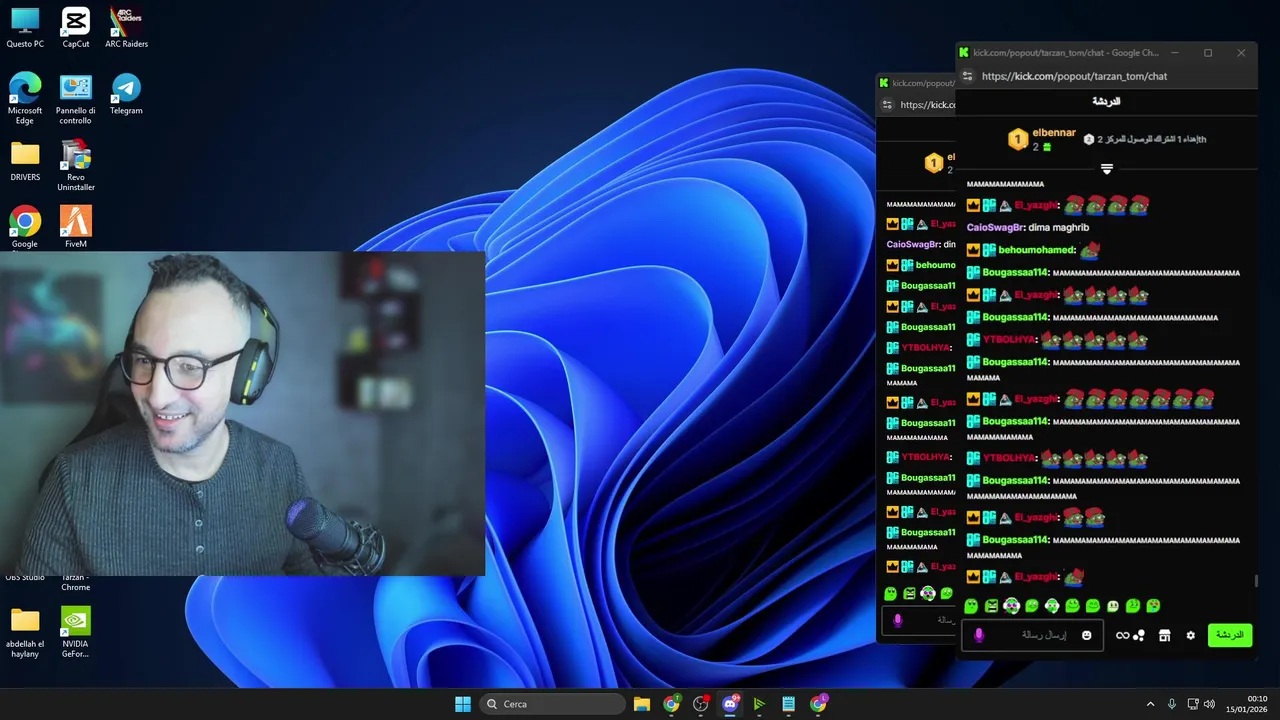The width and height of the screenshot is (1280, 720).
Task: Click the Cerca taskbar search box
Action: point(553,704)
